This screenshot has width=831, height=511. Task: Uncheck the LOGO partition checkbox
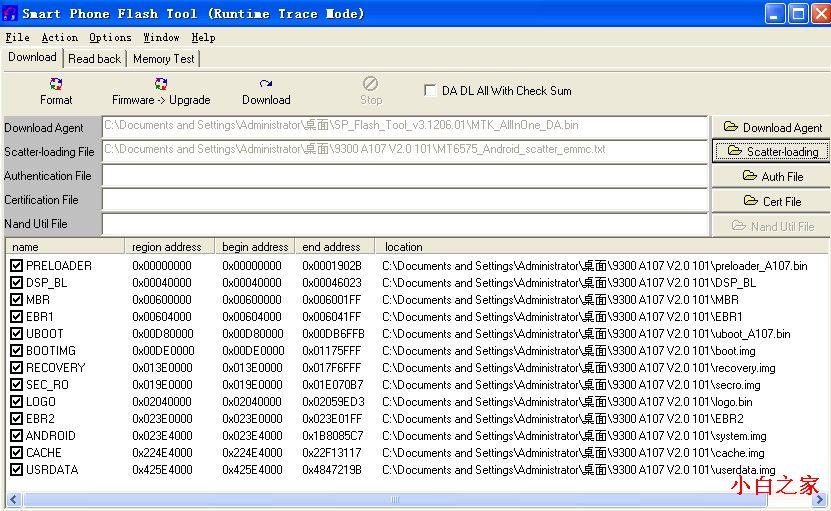click(16, 401)
